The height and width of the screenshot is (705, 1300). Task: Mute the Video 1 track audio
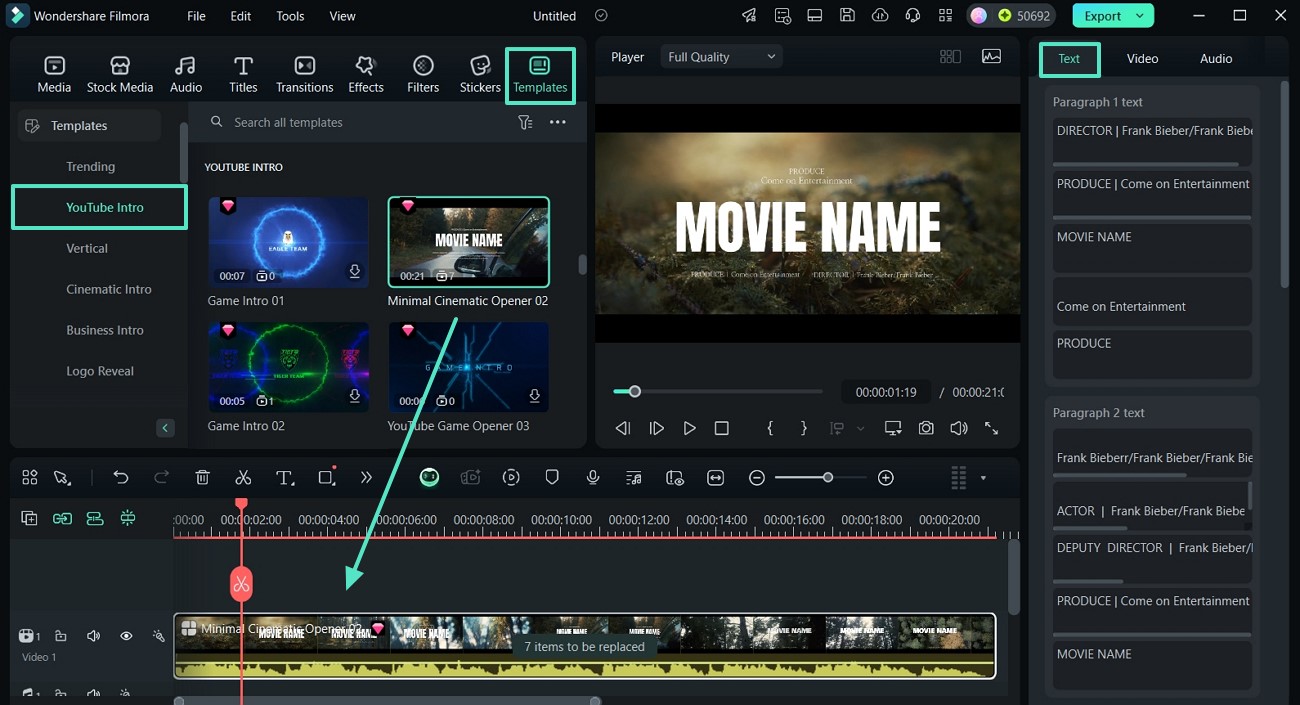pos(93,636)
